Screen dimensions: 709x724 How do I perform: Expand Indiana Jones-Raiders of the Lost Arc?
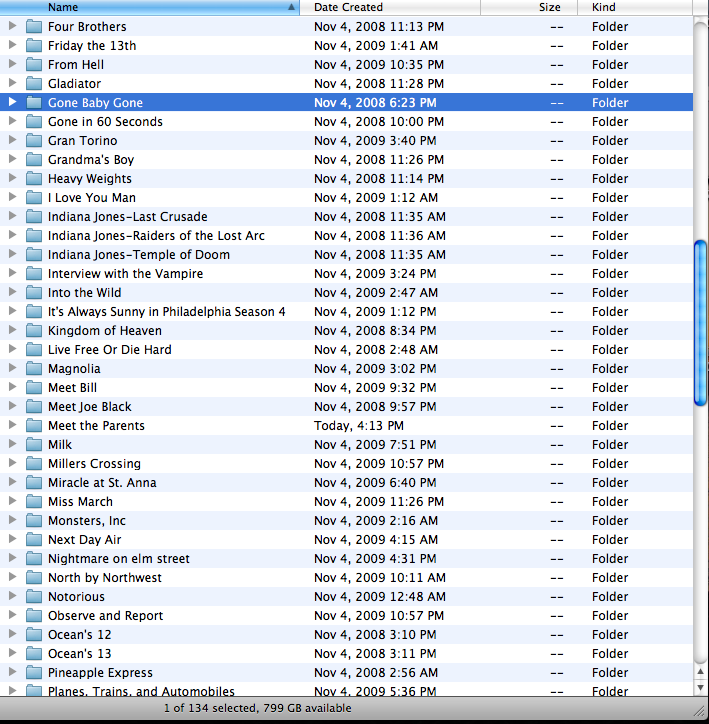[x=12, y=235]
